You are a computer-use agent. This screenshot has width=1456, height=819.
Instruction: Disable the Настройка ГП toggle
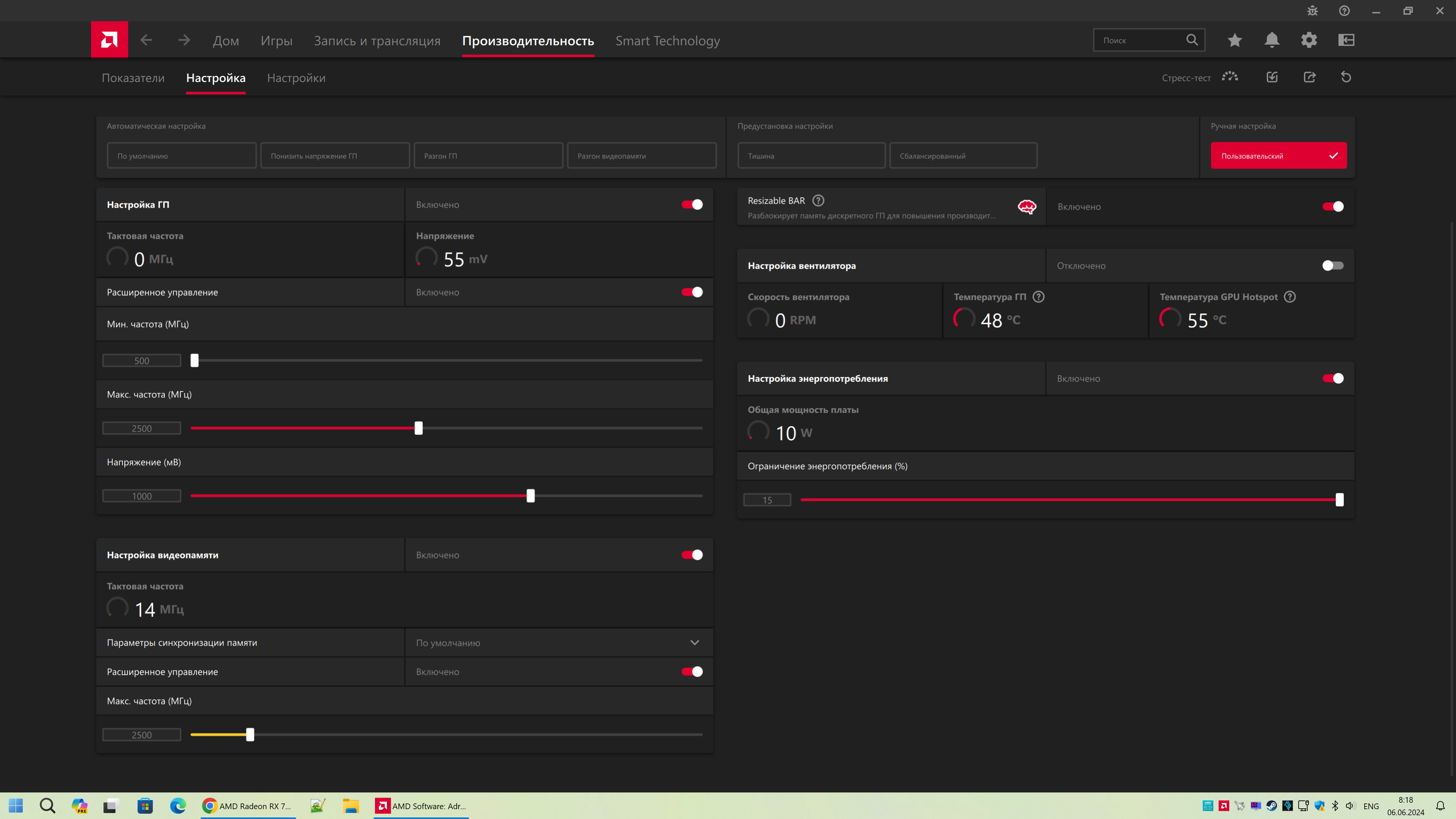point(692,205)
